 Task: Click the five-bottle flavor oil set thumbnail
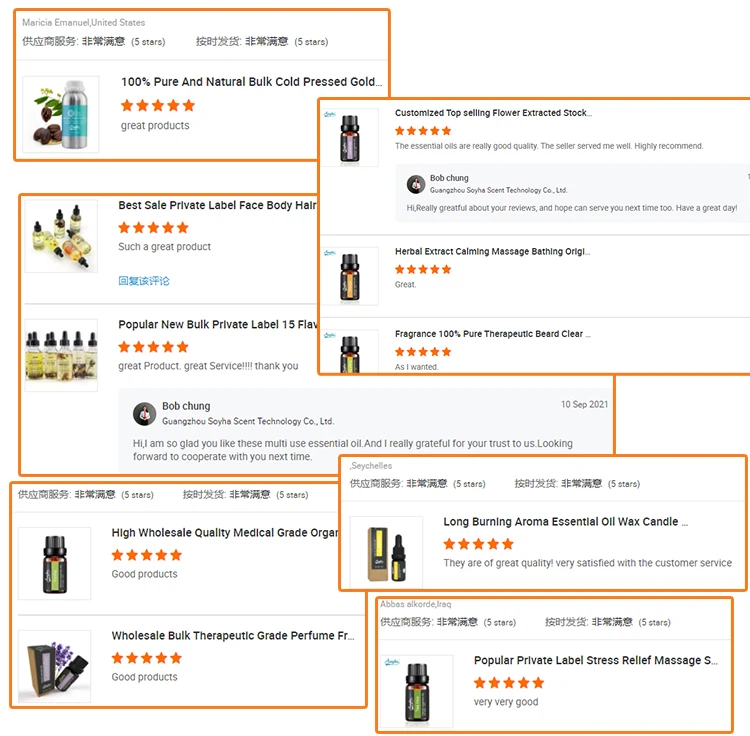pos(61,355)
